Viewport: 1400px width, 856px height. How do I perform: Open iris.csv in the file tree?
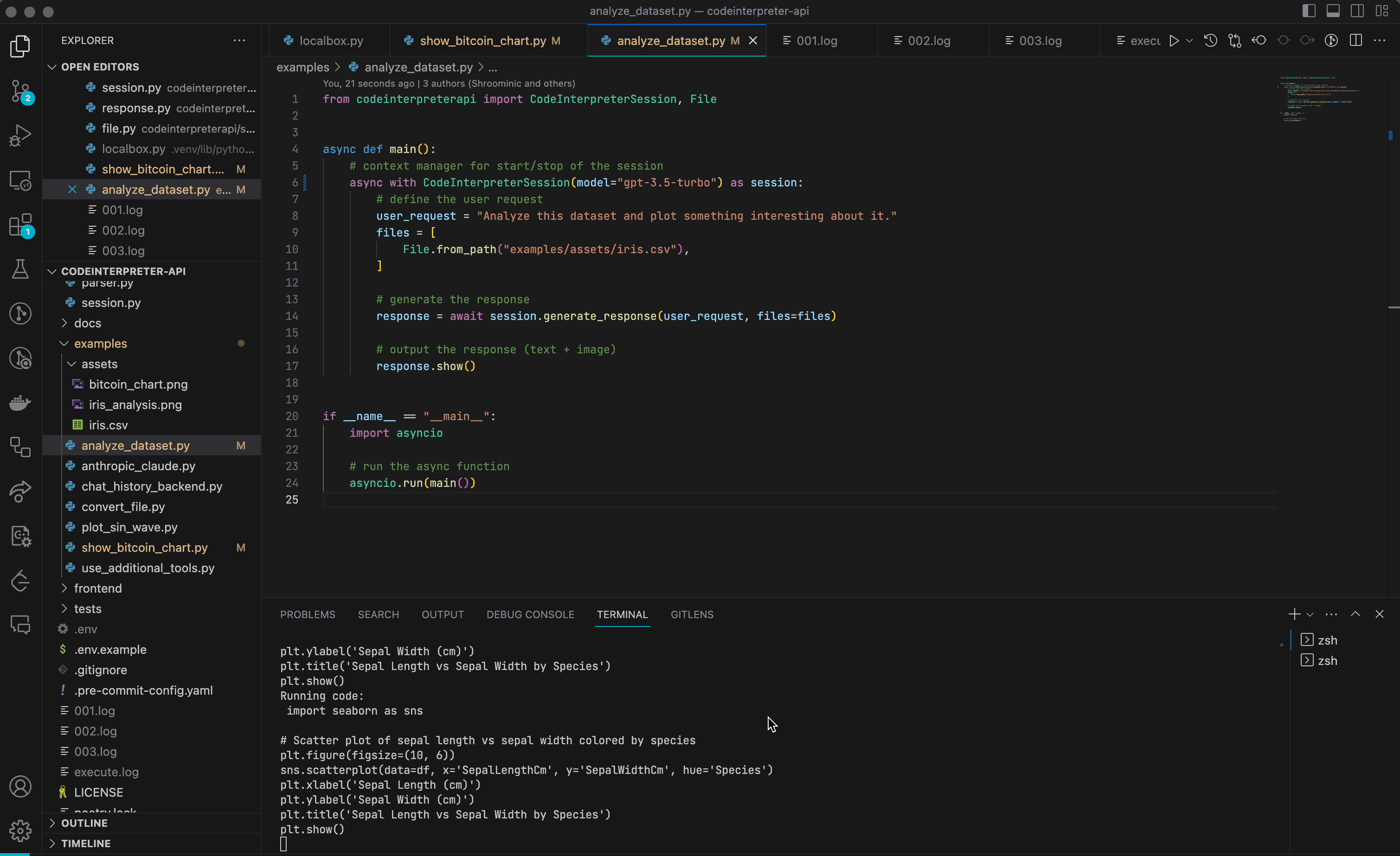[108, 425]
